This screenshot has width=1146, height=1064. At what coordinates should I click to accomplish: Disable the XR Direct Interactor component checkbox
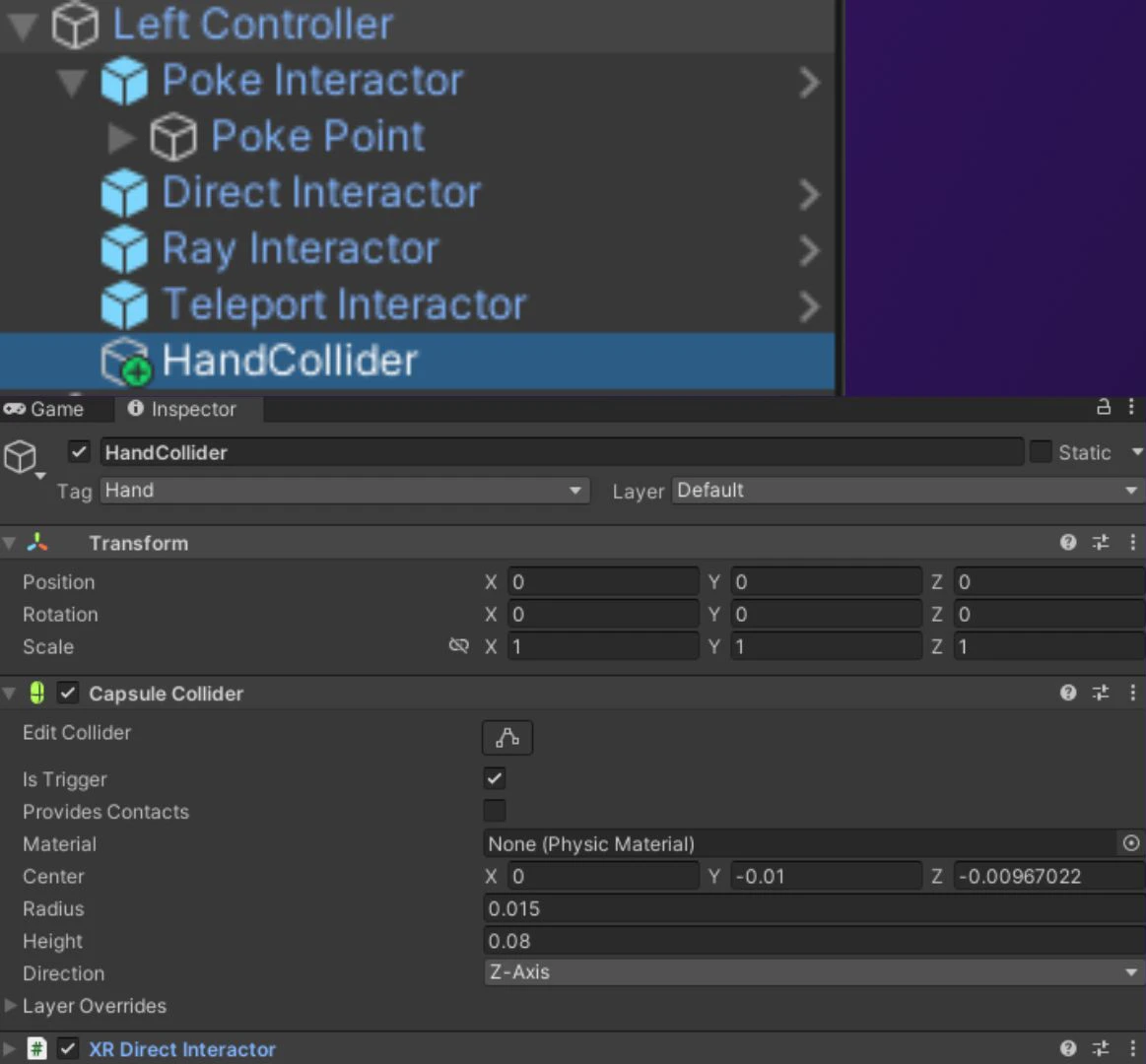click(x=68, y=1048)
